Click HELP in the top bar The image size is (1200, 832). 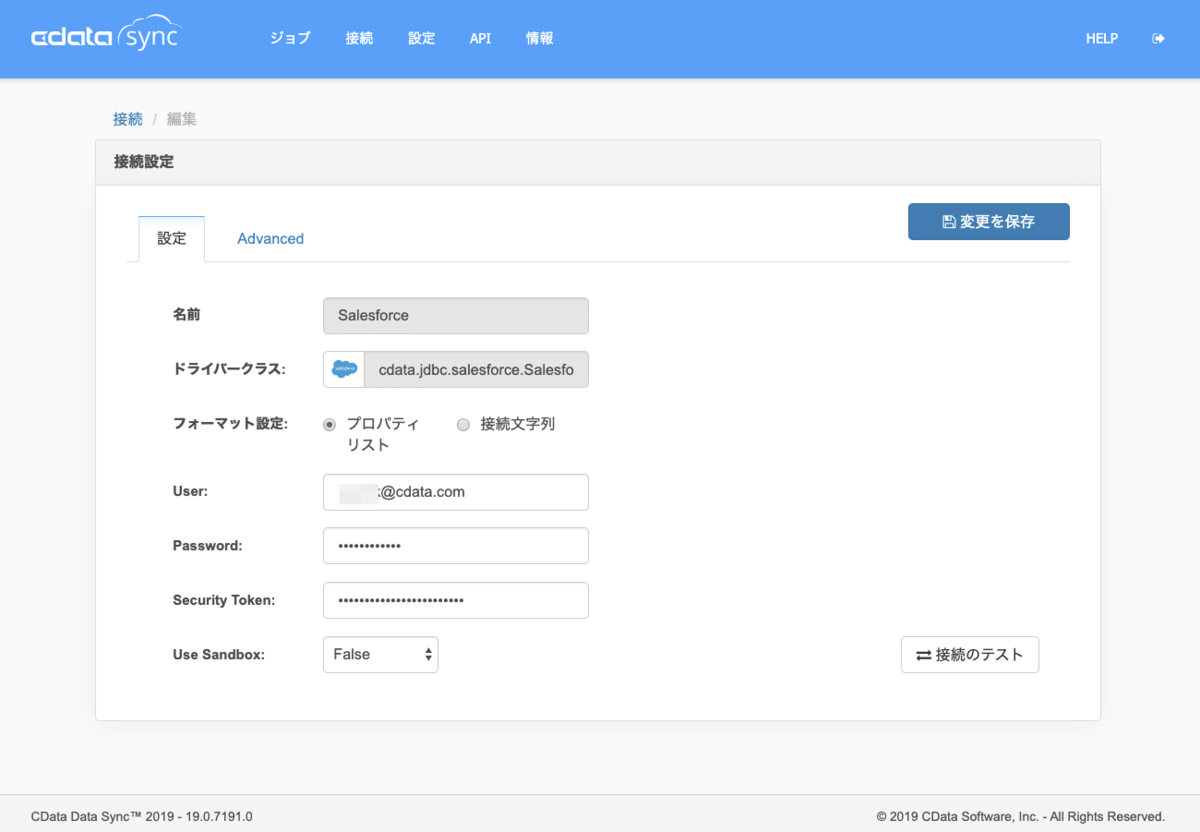click(1101, 39)
